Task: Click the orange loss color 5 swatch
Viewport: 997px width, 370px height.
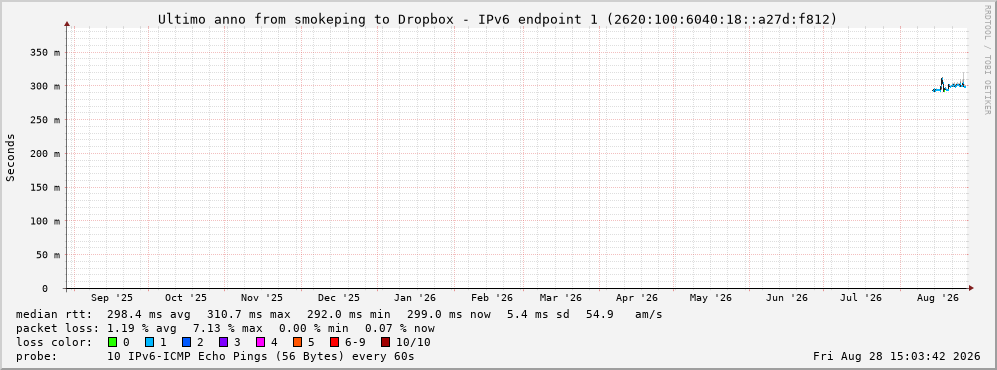Action: tap(297, 342)
